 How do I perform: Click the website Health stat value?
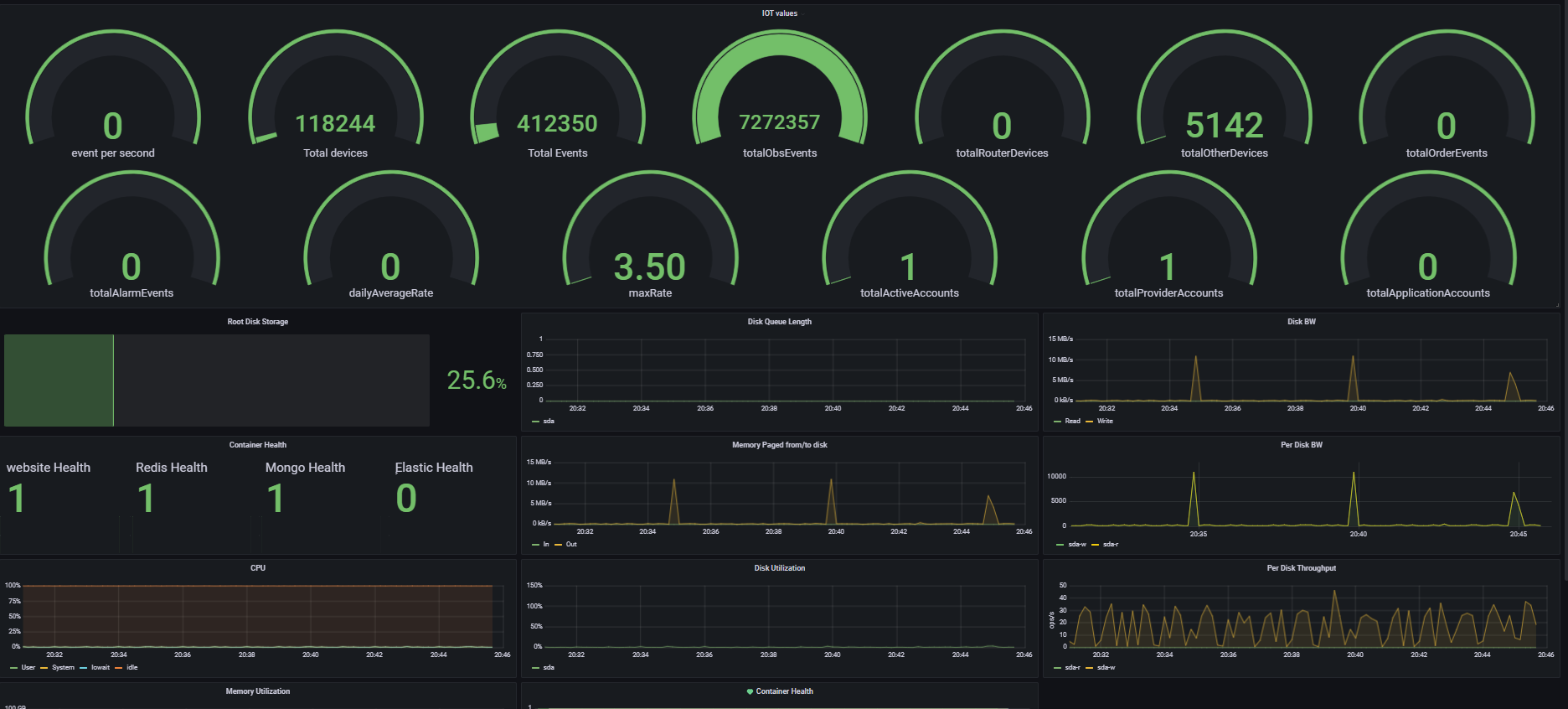[x=17, y=499]
